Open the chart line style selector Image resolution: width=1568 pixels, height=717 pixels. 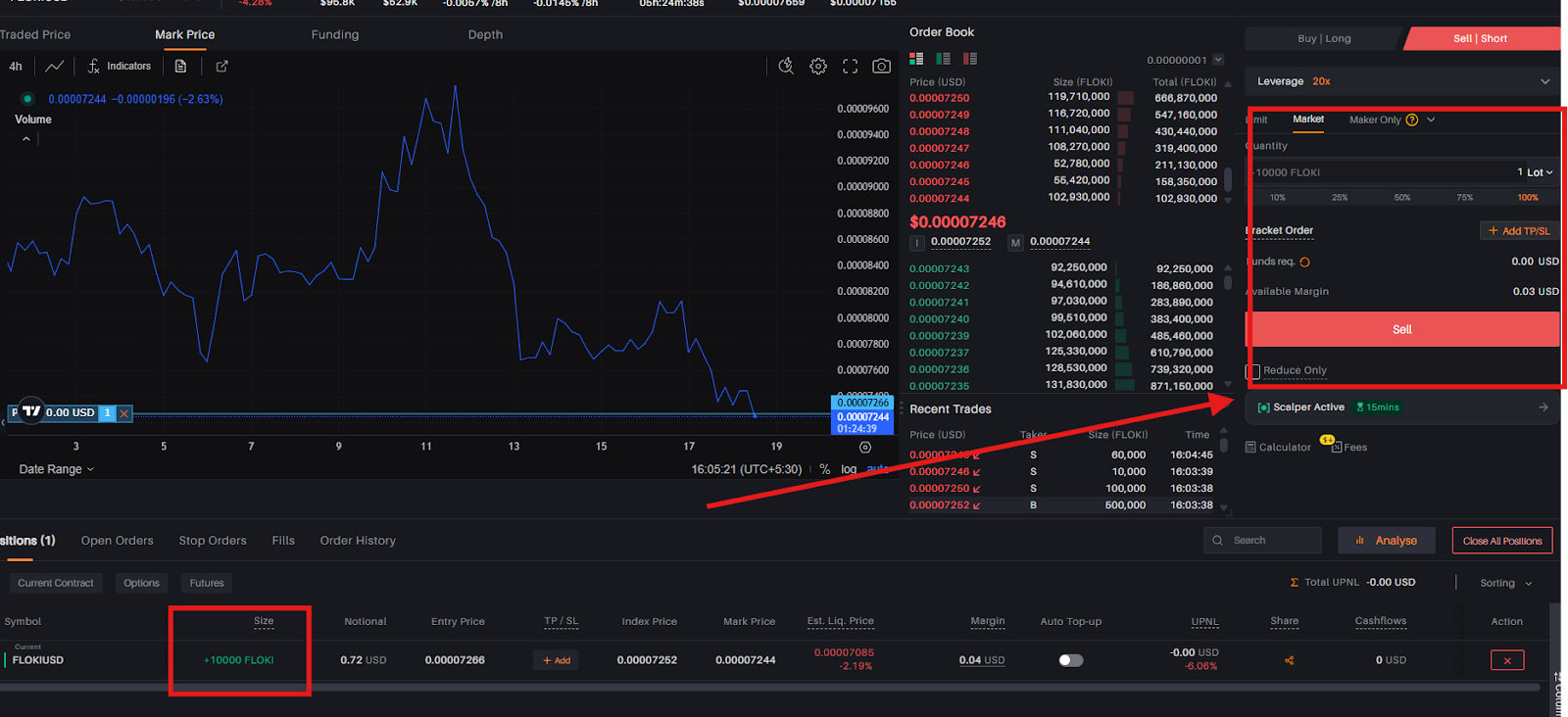(x=54, y=67)
